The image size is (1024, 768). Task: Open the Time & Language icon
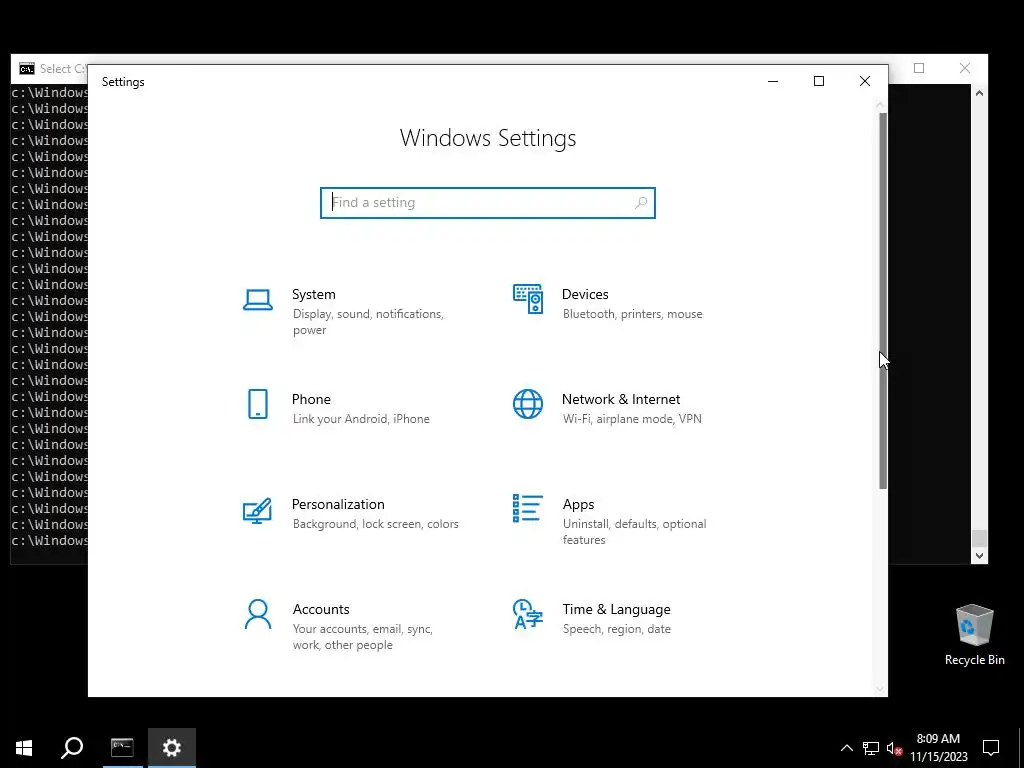click(528, 614)
